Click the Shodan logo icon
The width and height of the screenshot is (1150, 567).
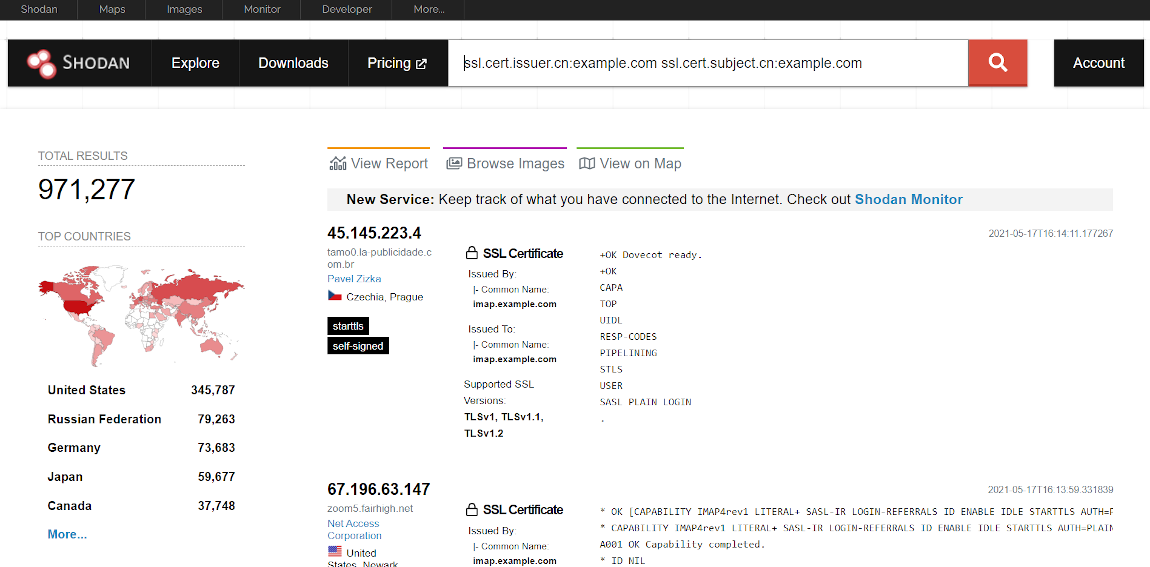point(42,63)
